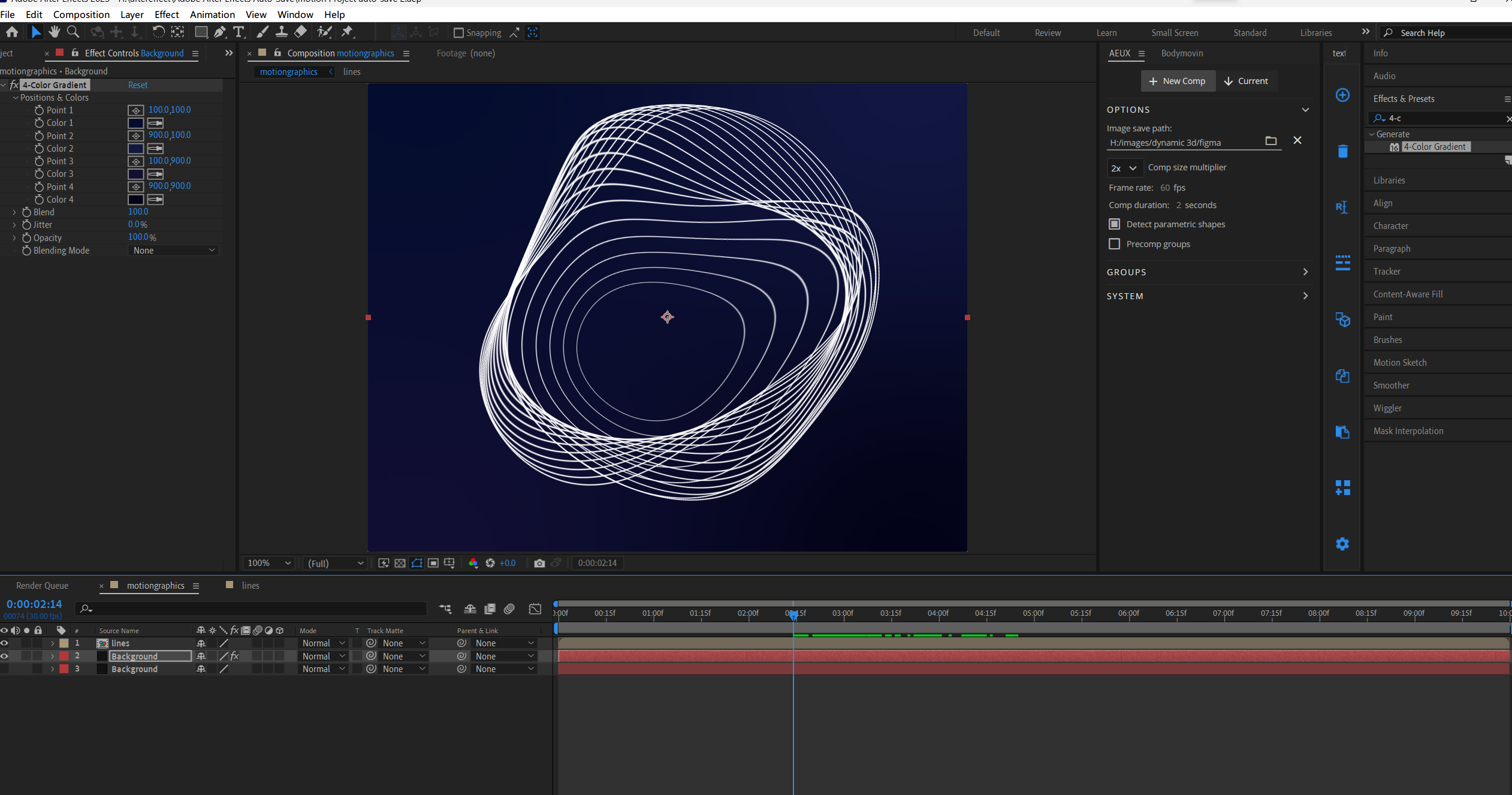Open the 2x comp size multiplier dropdown
Screen dimensions: 1512x795
[1124, 168]
